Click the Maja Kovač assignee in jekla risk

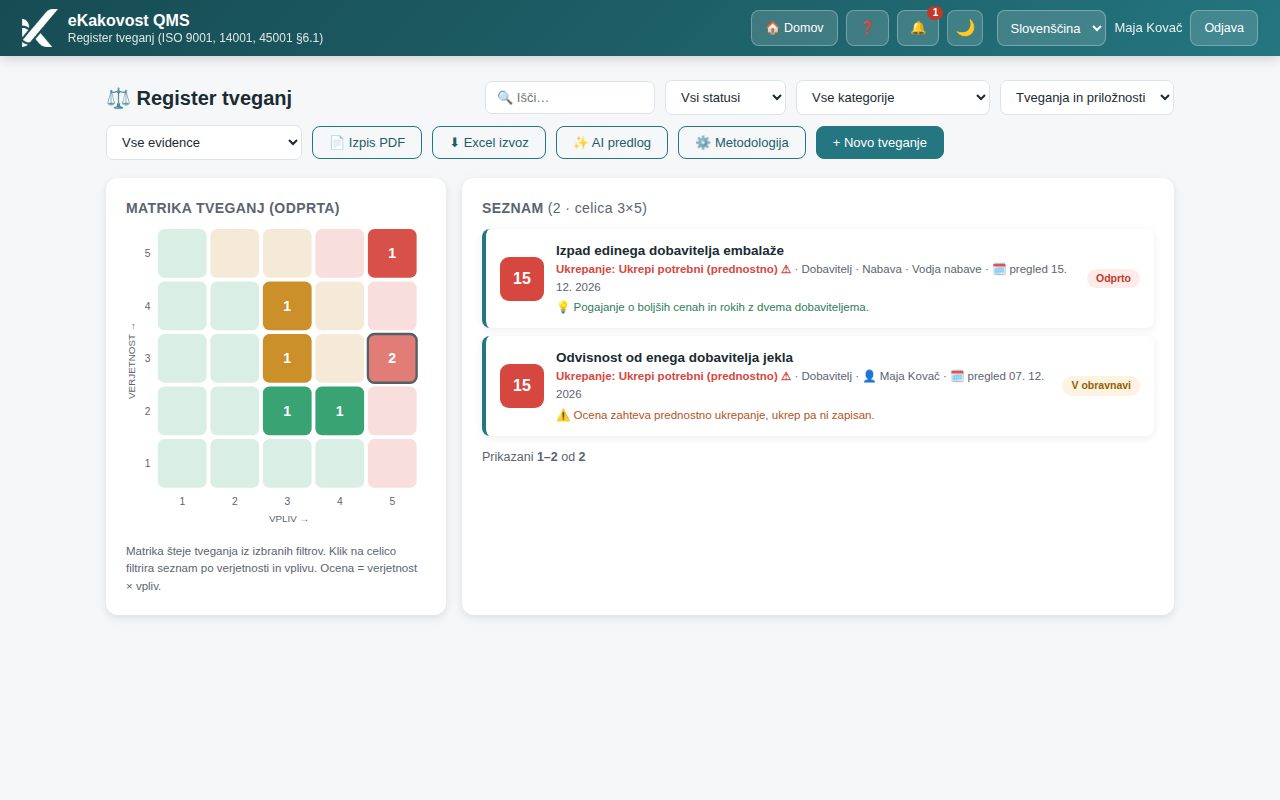pyautogui.click(x=901, y=376)
